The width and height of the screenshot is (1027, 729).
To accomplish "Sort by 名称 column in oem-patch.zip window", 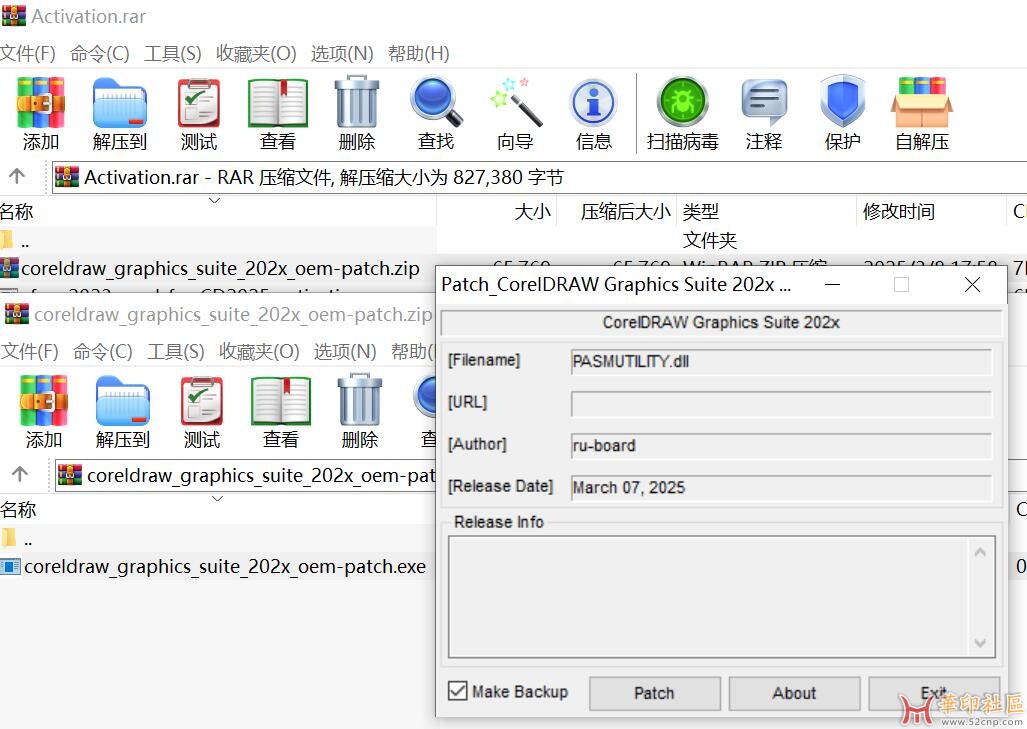I will [x=218, y=509].
